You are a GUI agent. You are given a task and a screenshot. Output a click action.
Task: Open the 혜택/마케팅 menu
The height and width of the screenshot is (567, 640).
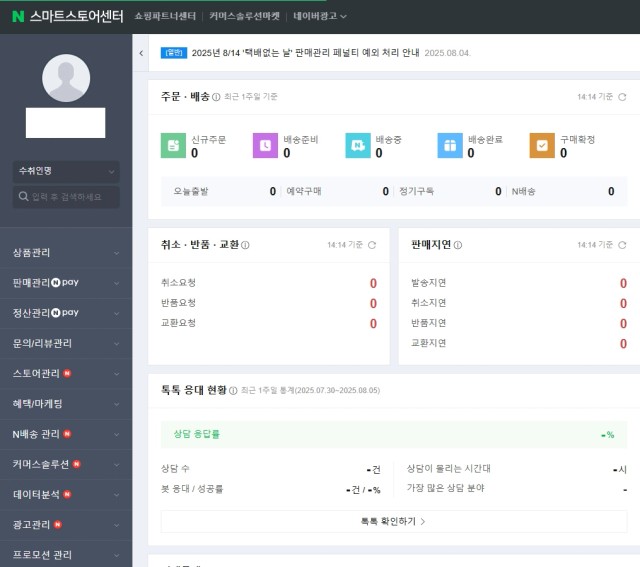(66, 404)
